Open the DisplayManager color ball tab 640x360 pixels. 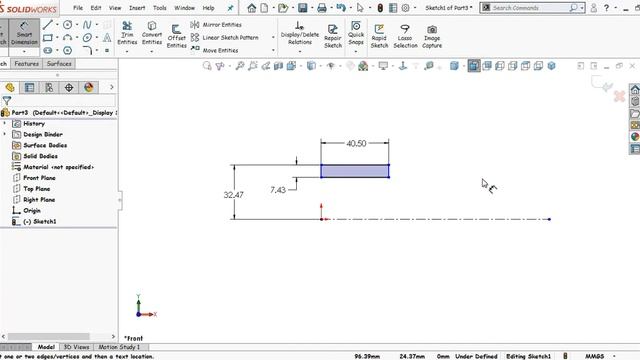[x=89, y=87]
